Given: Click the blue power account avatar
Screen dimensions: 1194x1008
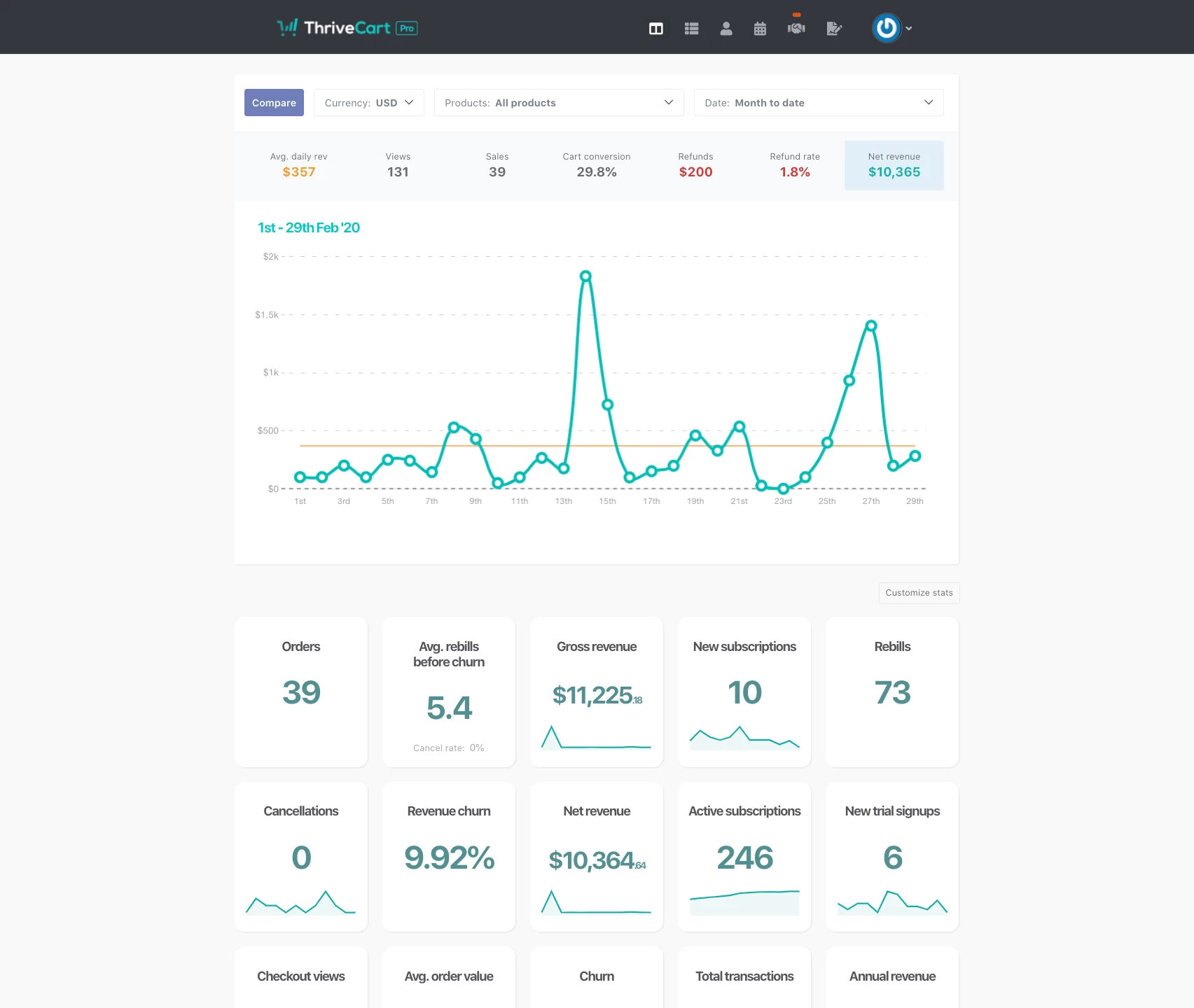Looking at the screenshot, I should point(886,28).
